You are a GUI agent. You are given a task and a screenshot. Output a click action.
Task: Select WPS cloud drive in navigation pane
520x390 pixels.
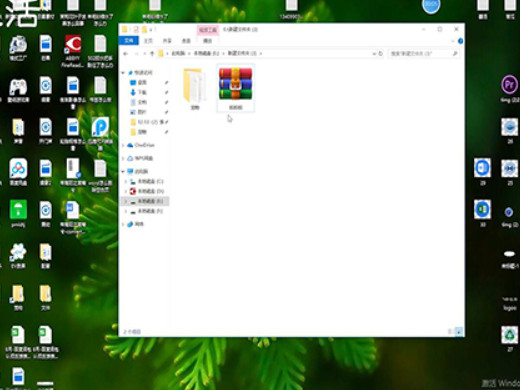140,158
